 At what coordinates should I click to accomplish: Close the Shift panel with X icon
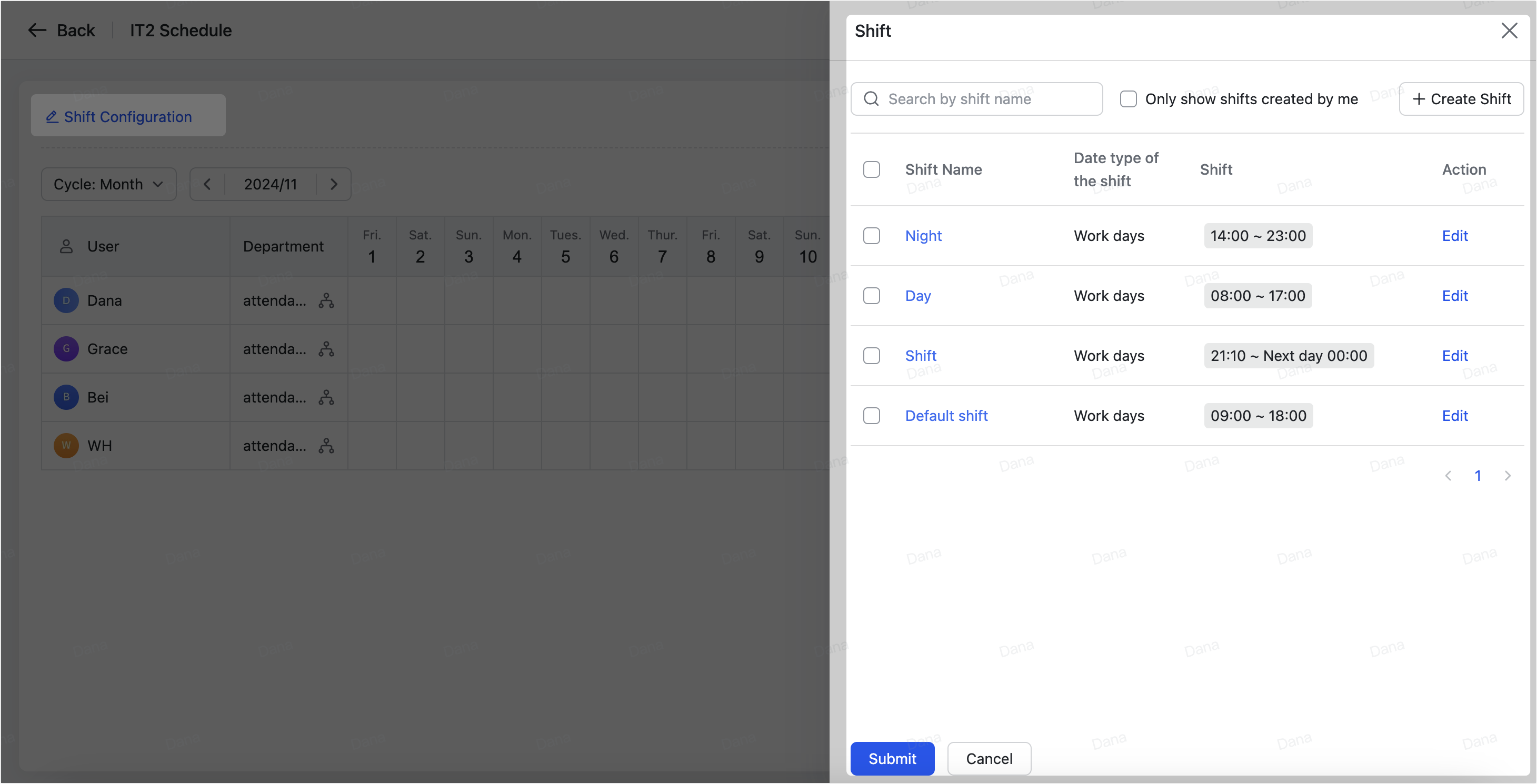[1509, 31]
